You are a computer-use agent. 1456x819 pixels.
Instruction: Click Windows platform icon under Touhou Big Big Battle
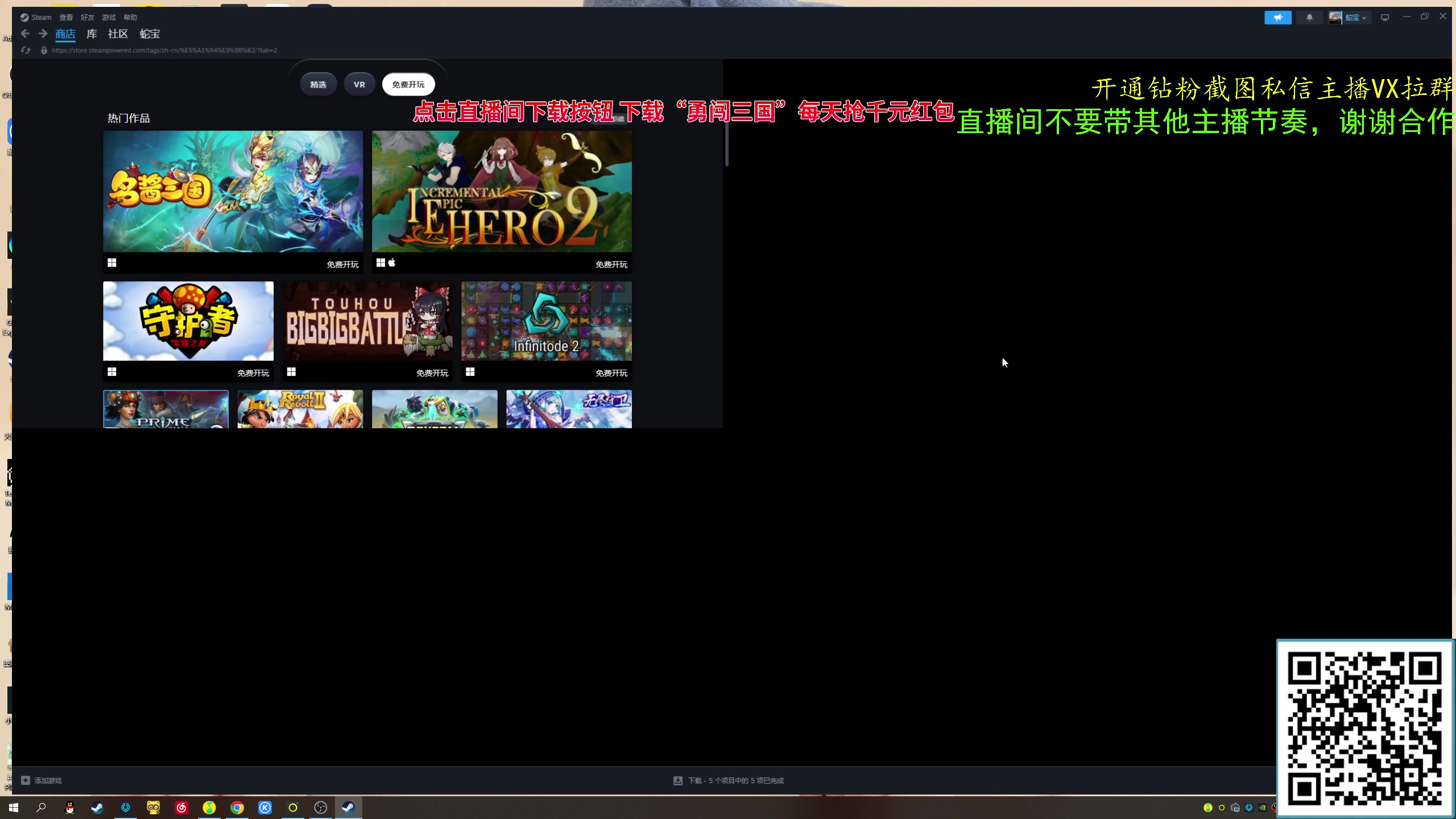291,372
